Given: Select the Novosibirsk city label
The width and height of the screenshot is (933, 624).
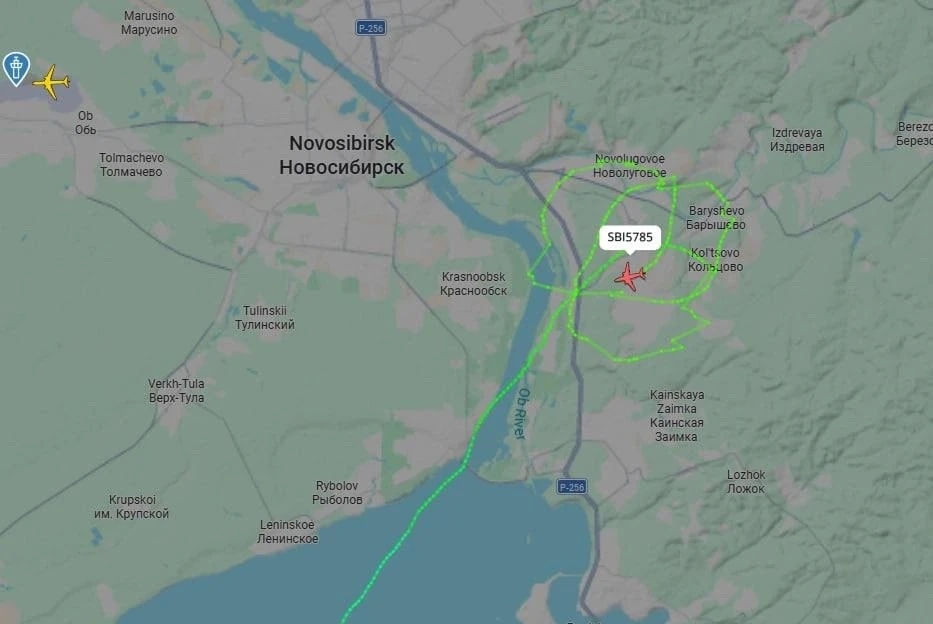Looking at the screenshot, I should point(342,155).
